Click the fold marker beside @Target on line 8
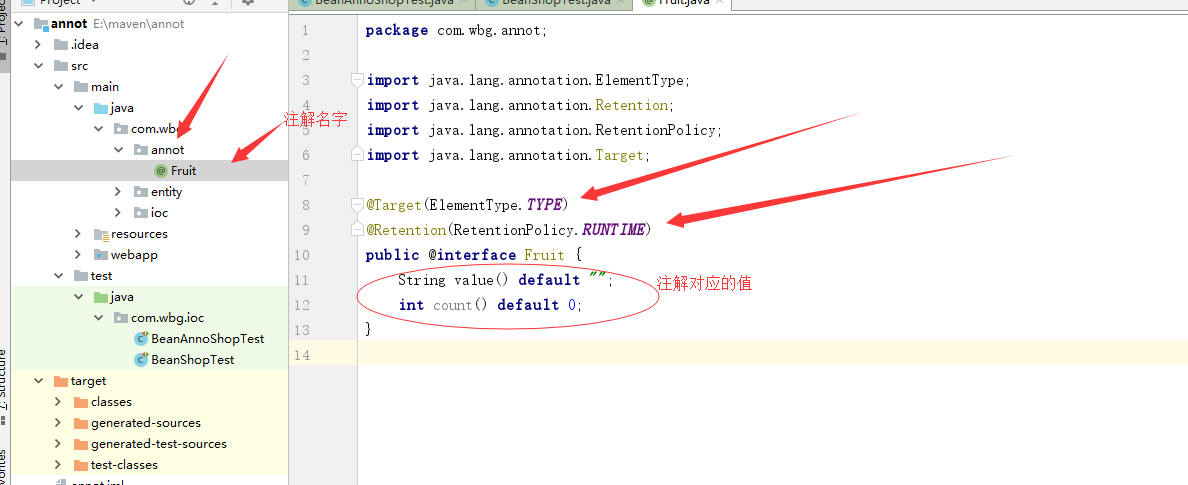 [x=358, y=205]
